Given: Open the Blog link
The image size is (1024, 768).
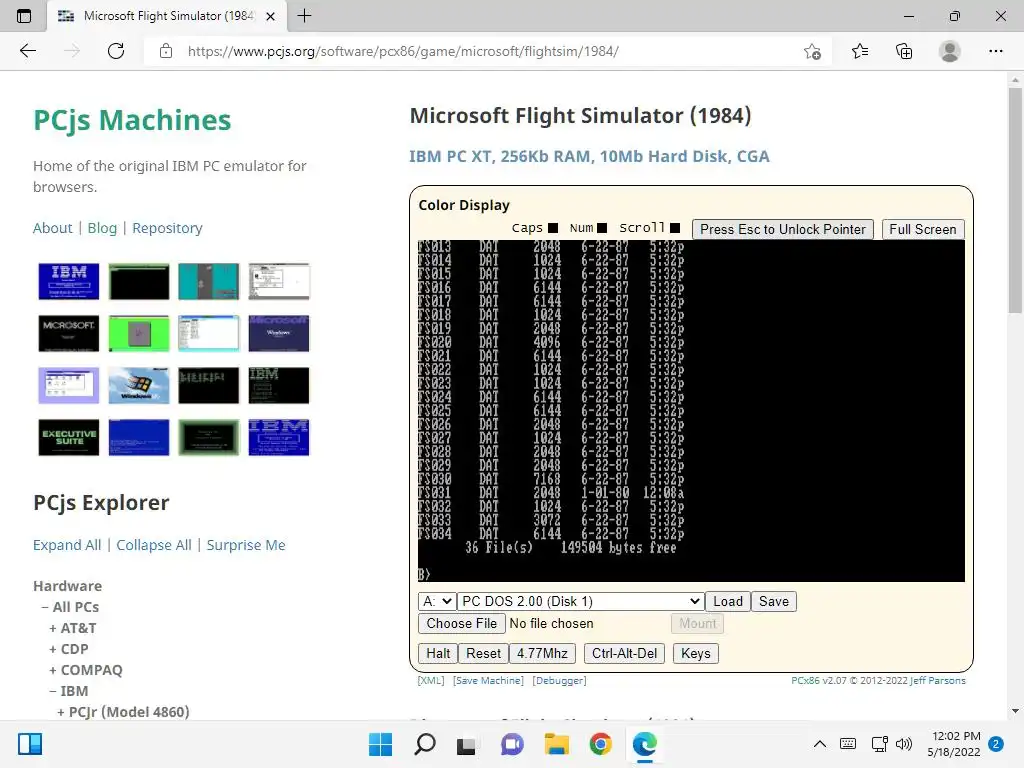Looking at the screenshot, I should pos(102,228).
